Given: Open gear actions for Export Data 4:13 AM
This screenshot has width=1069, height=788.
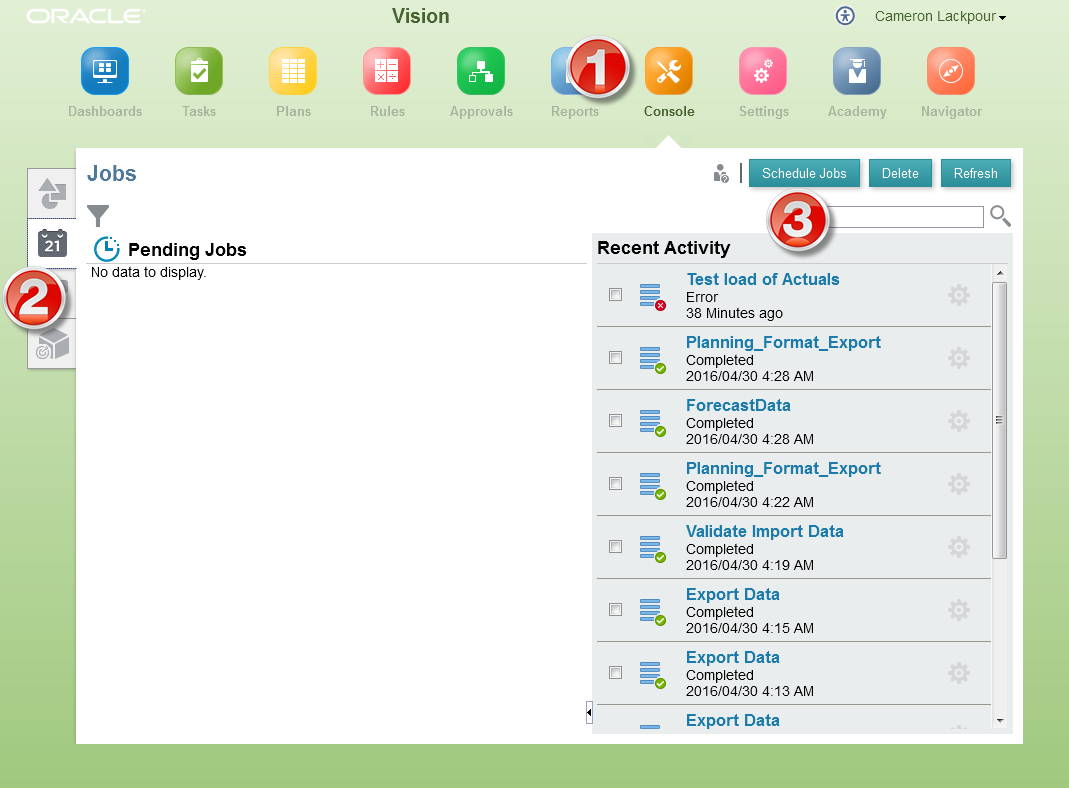Looking at the screenshot, I should 959,673.
